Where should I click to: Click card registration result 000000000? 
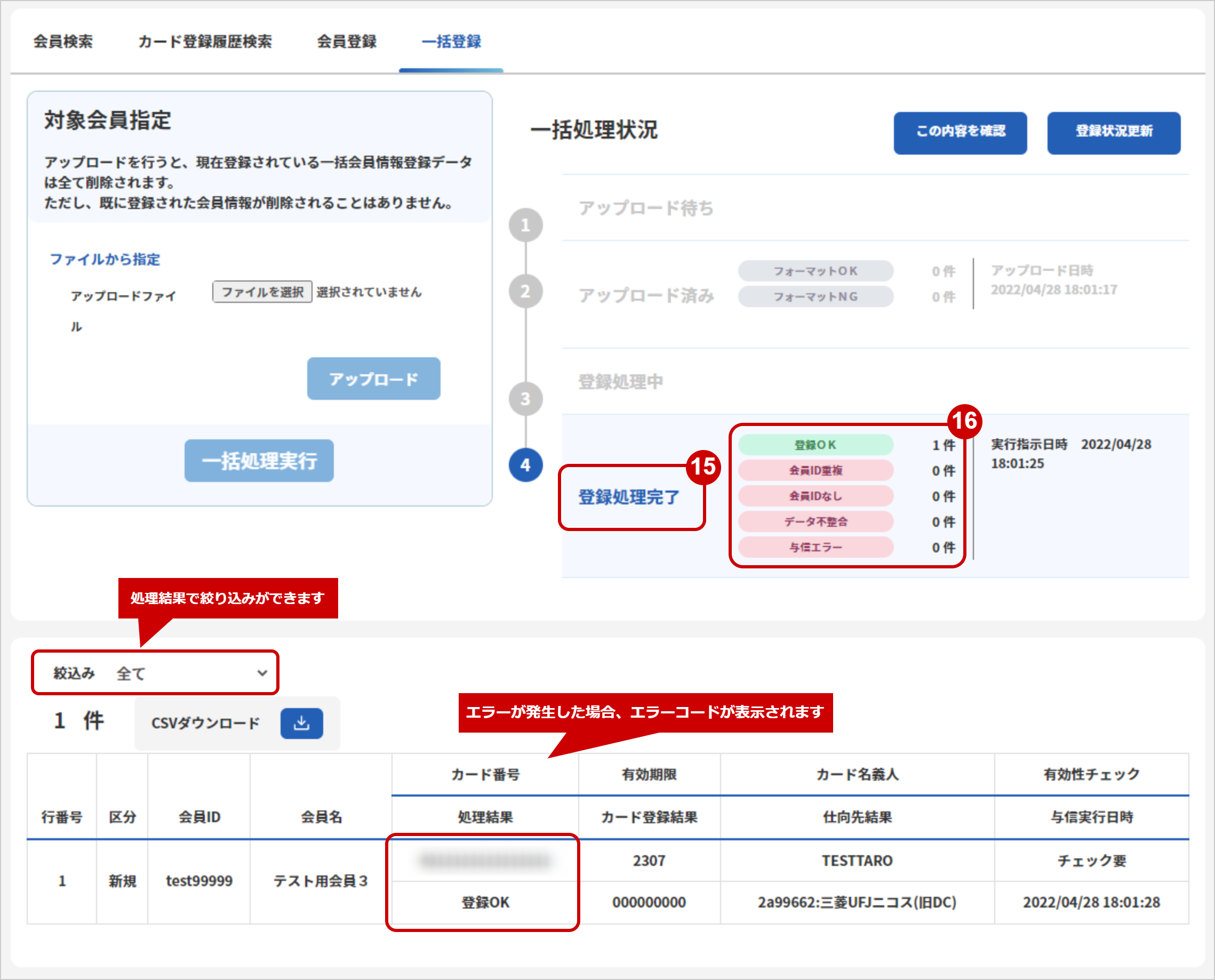coord(649,903)
